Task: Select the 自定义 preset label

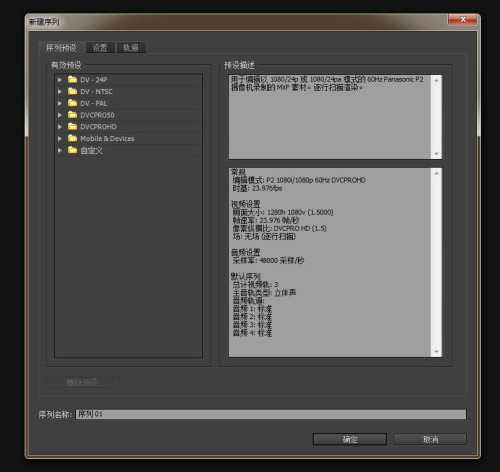Action: click(92, 151)
